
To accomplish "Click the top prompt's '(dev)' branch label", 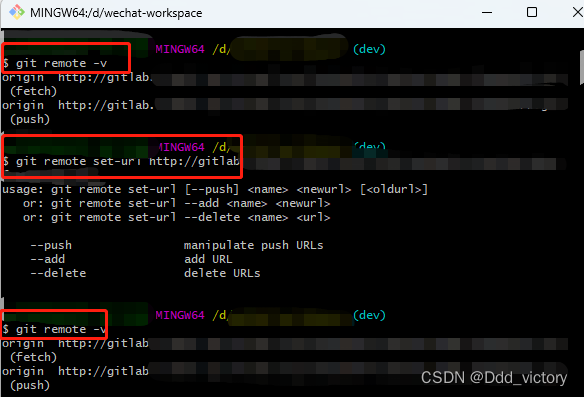I will coord(369,49).
